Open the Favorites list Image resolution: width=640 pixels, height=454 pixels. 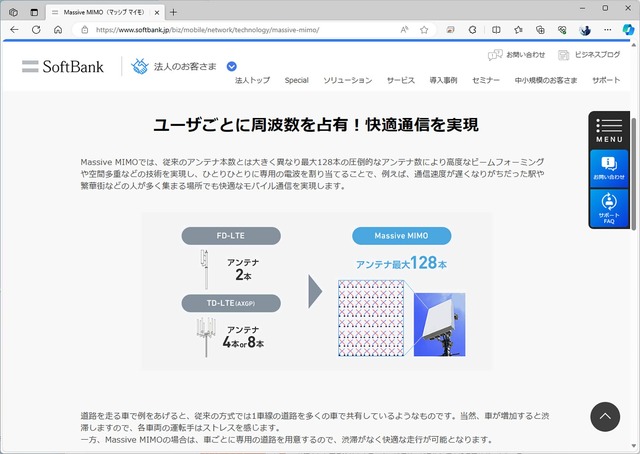click(x=518, y=30)
